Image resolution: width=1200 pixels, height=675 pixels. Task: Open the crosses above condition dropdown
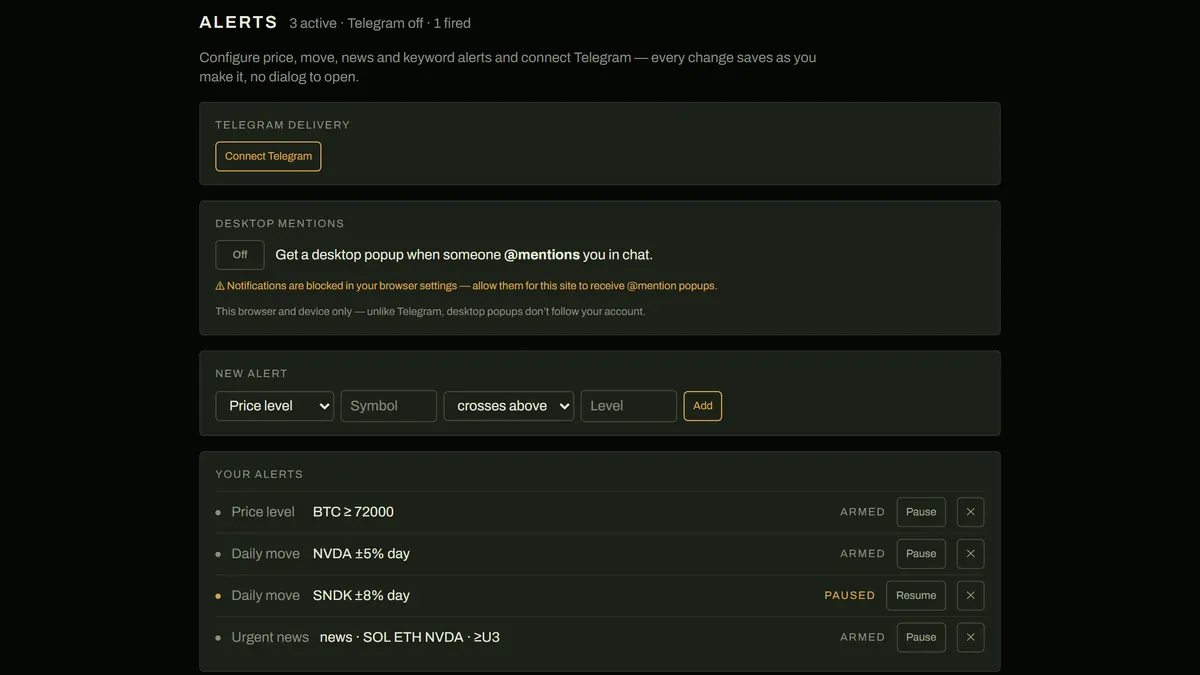coord(509,406)
